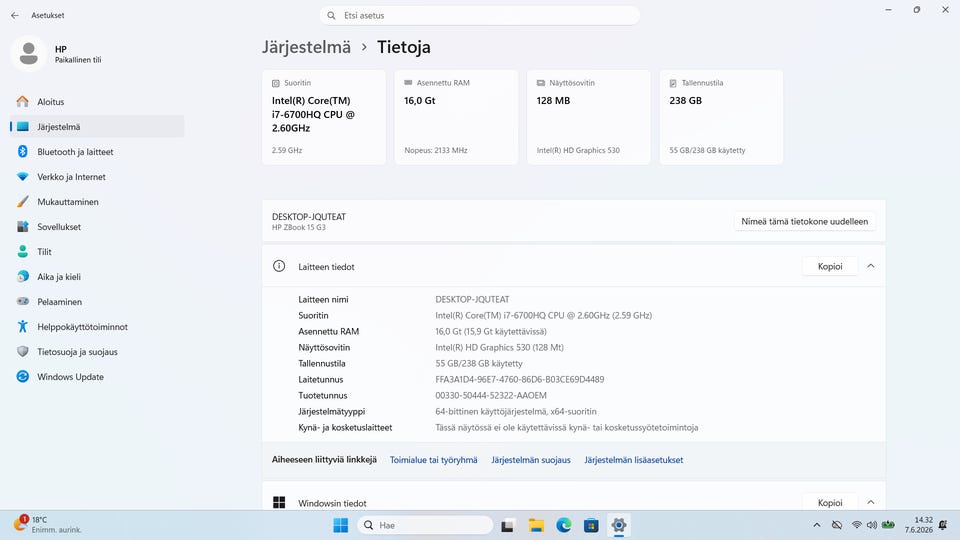Open the Windows Start menu

341,525
